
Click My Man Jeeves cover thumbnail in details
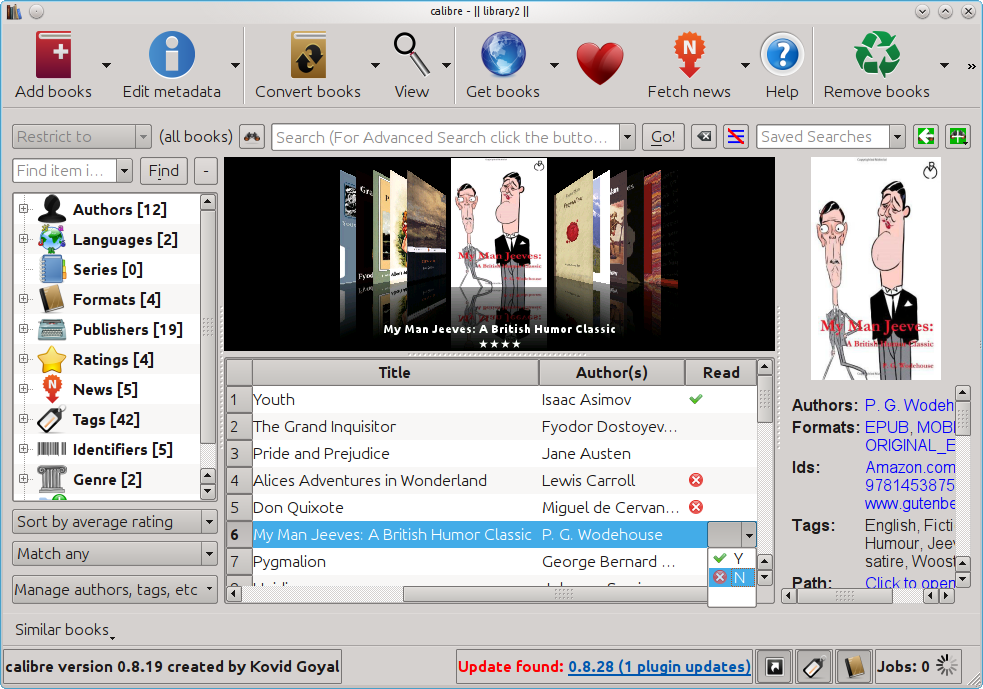[x=875, y=268]
